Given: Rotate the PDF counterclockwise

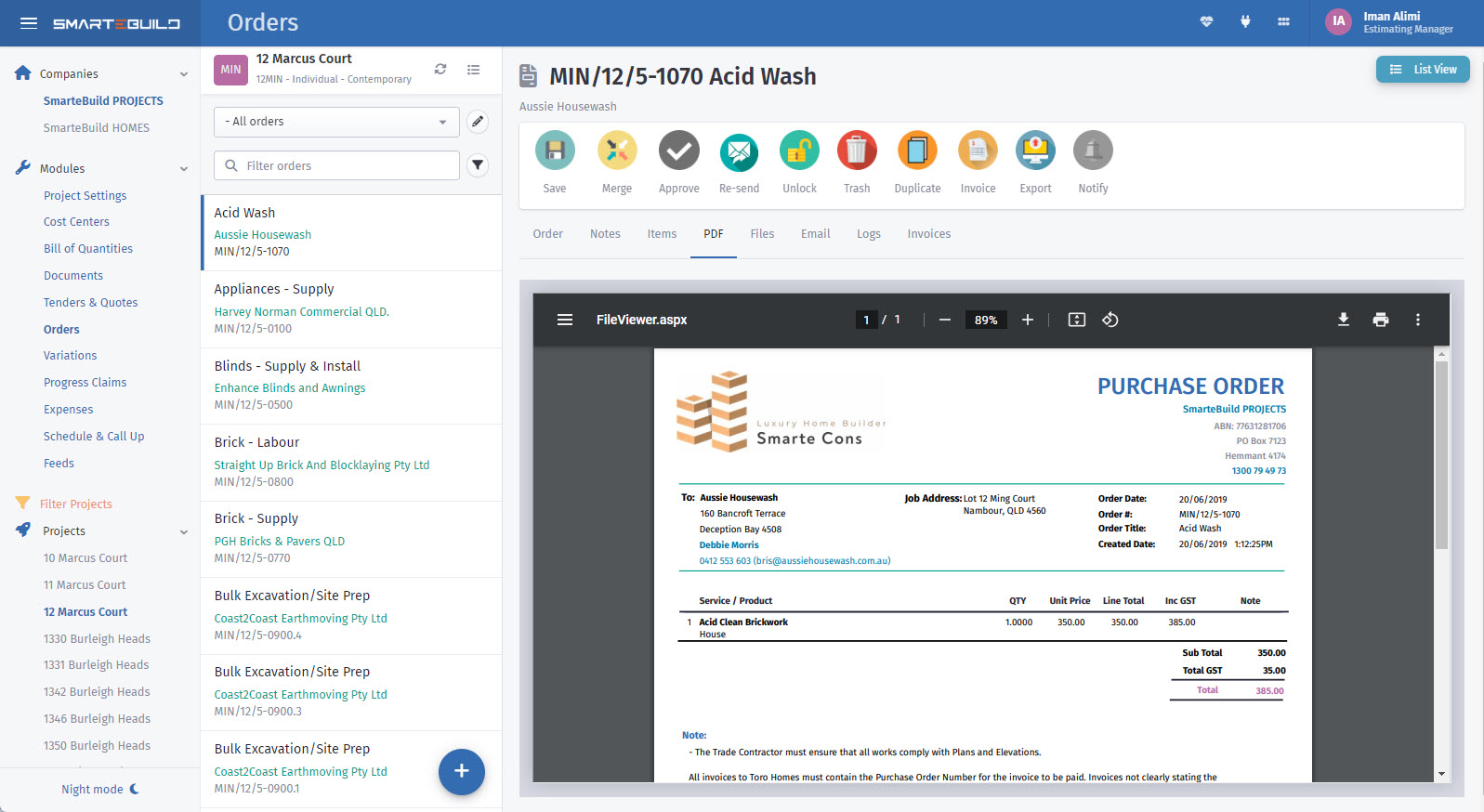Looking at the screenshot, I should pyautogui.click(x=1110, y=320).
